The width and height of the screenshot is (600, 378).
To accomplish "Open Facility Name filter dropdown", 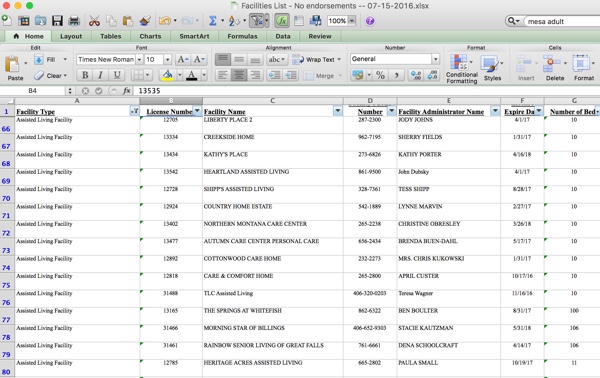I will tap(338, 111).
